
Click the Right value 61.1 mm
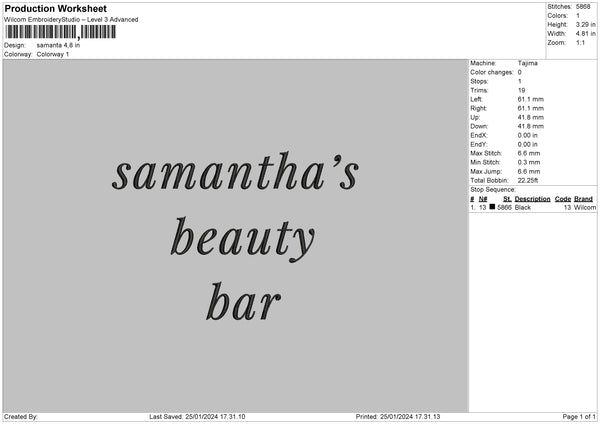pos(530,108)
